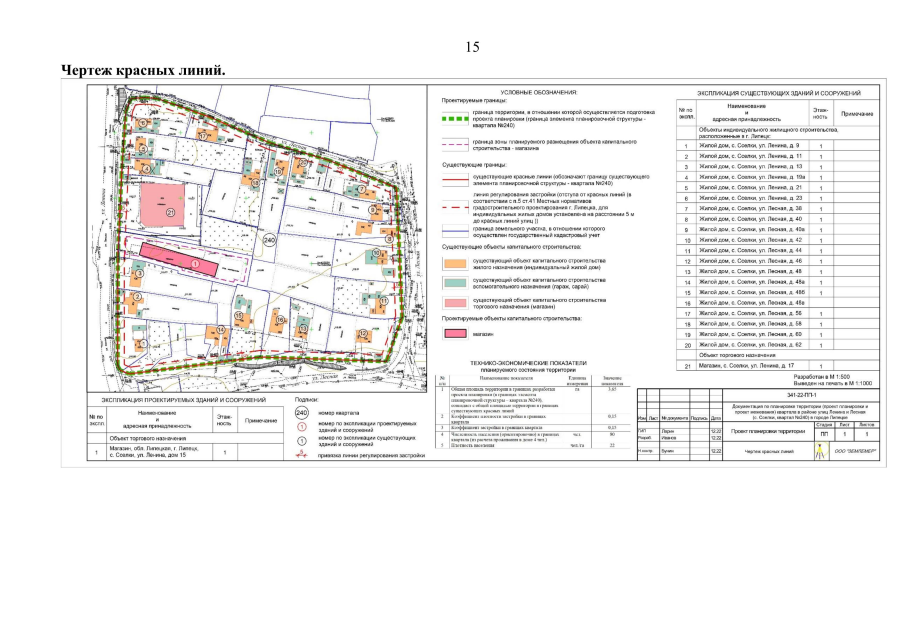Click the light pink existing store legend swatch
The width and height of the screenshot is (905, 640).
456,300
